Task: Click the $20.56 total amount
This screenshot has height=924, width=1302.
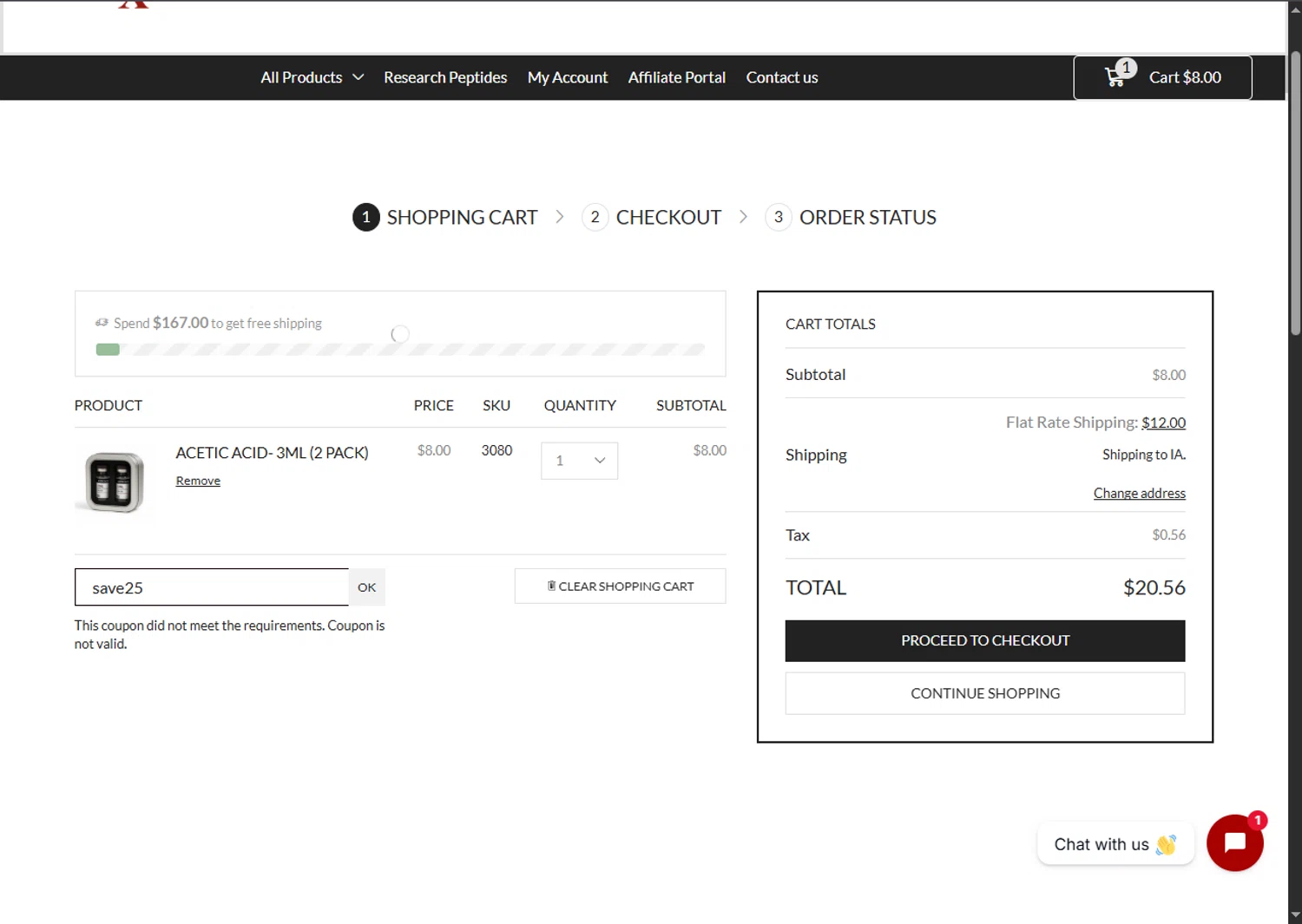Action: (1154, 587)
